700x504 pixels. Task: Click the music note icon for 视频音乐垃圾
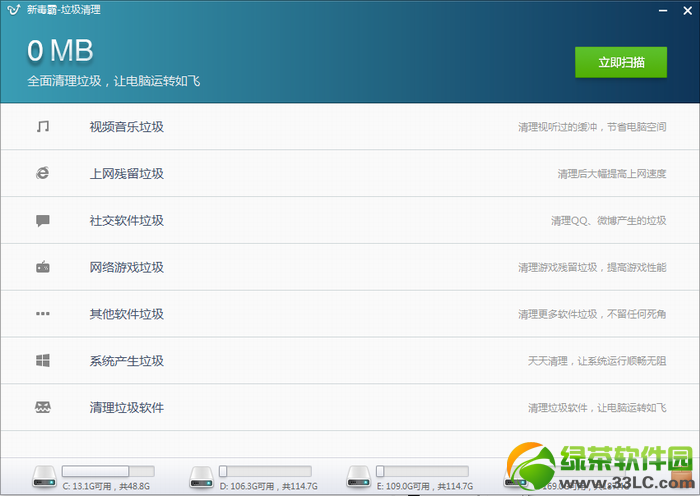[43, 126]
